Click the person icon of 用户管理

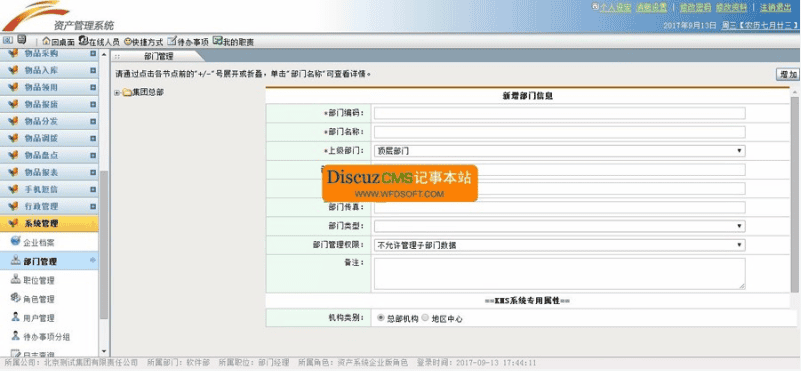[15, 317]
